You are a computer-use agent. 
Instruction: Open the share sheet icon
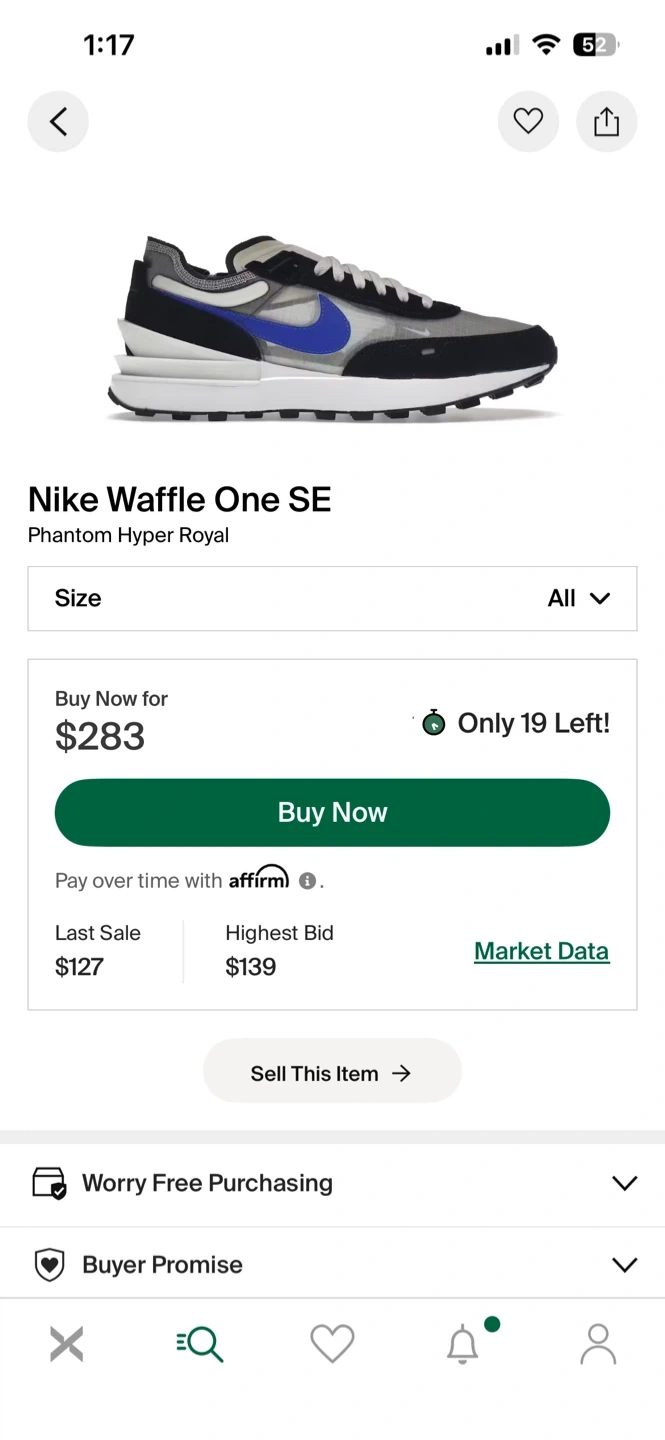(x=606, y=122)
